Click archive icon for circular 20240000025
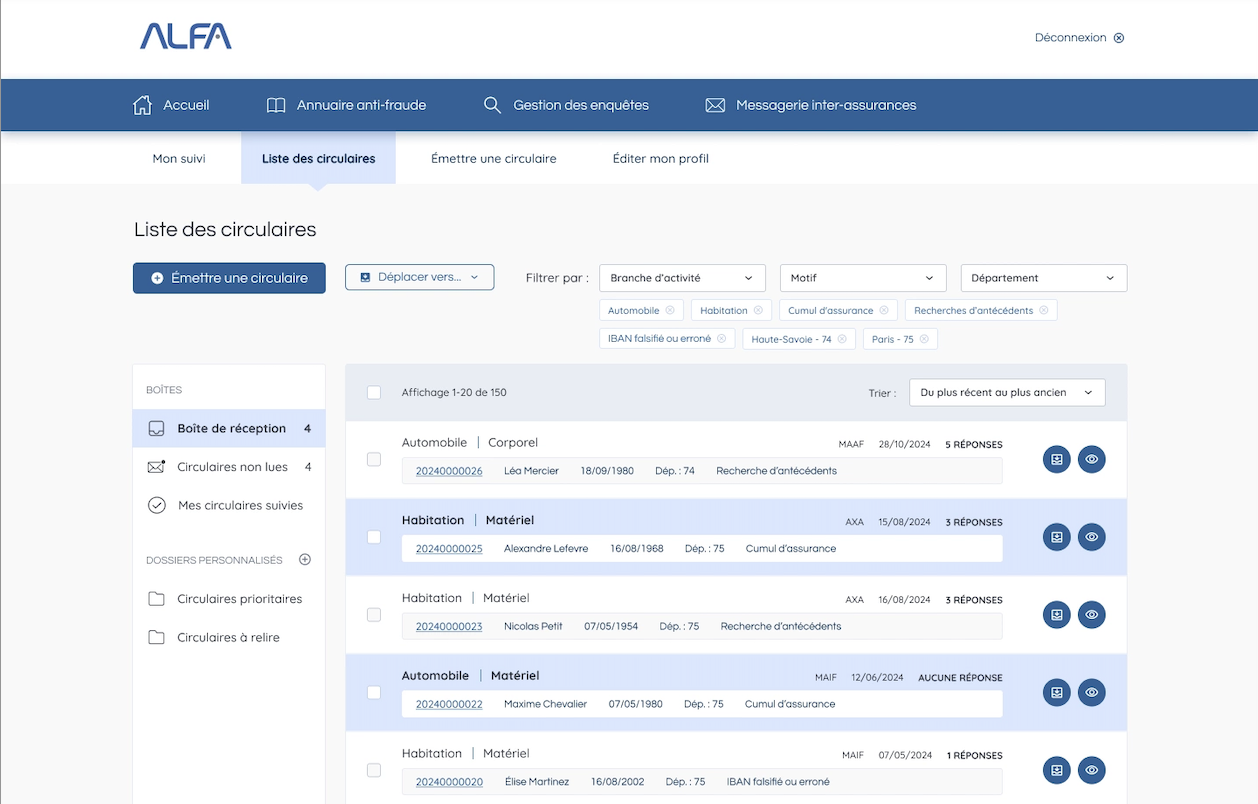The width and height of the screenshot is (1258, 804). 1056,537
